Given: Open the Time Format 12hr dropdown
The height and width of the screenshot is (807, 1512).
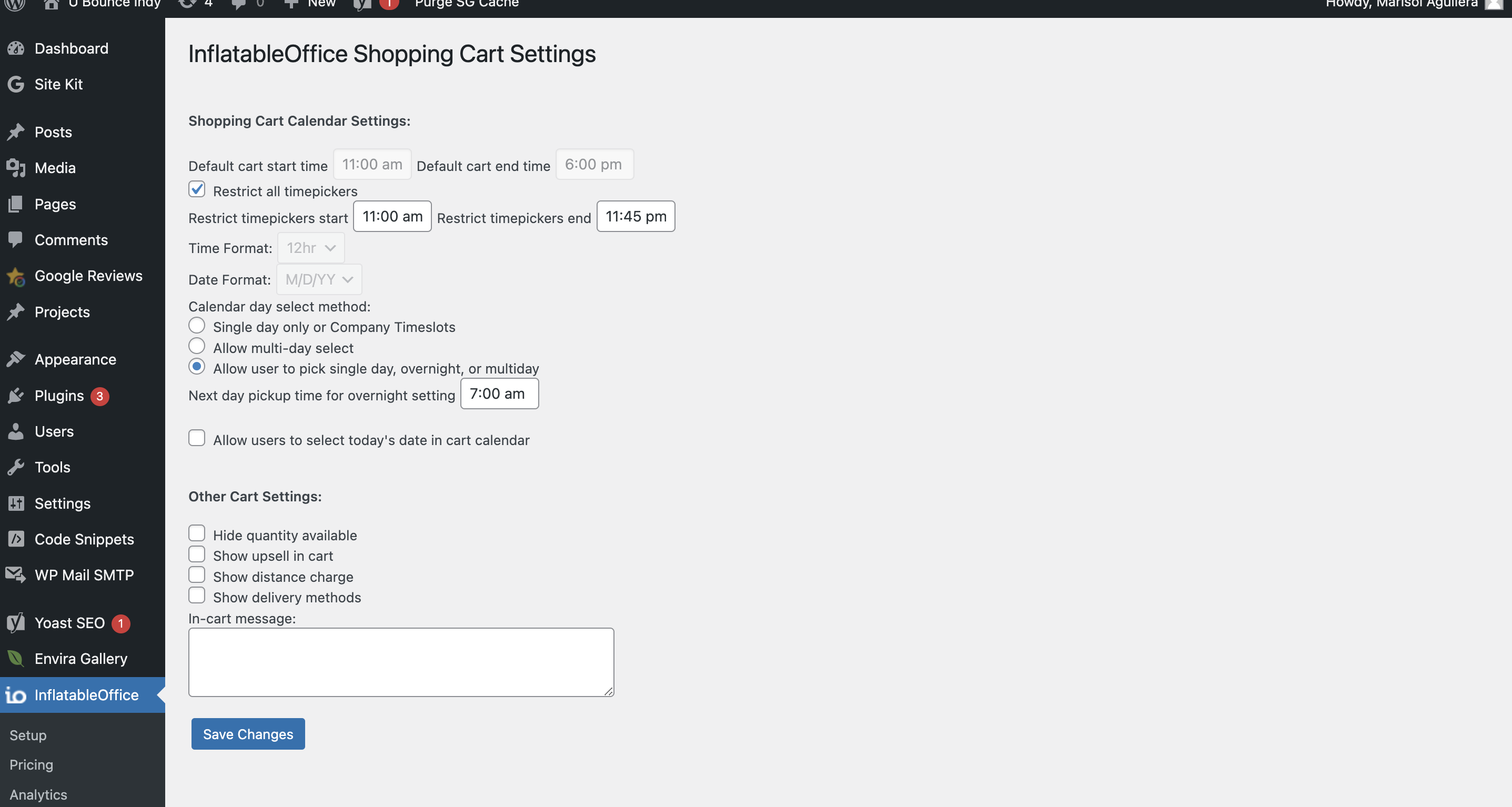Looking at the screenshot, I should click(310, 248).
